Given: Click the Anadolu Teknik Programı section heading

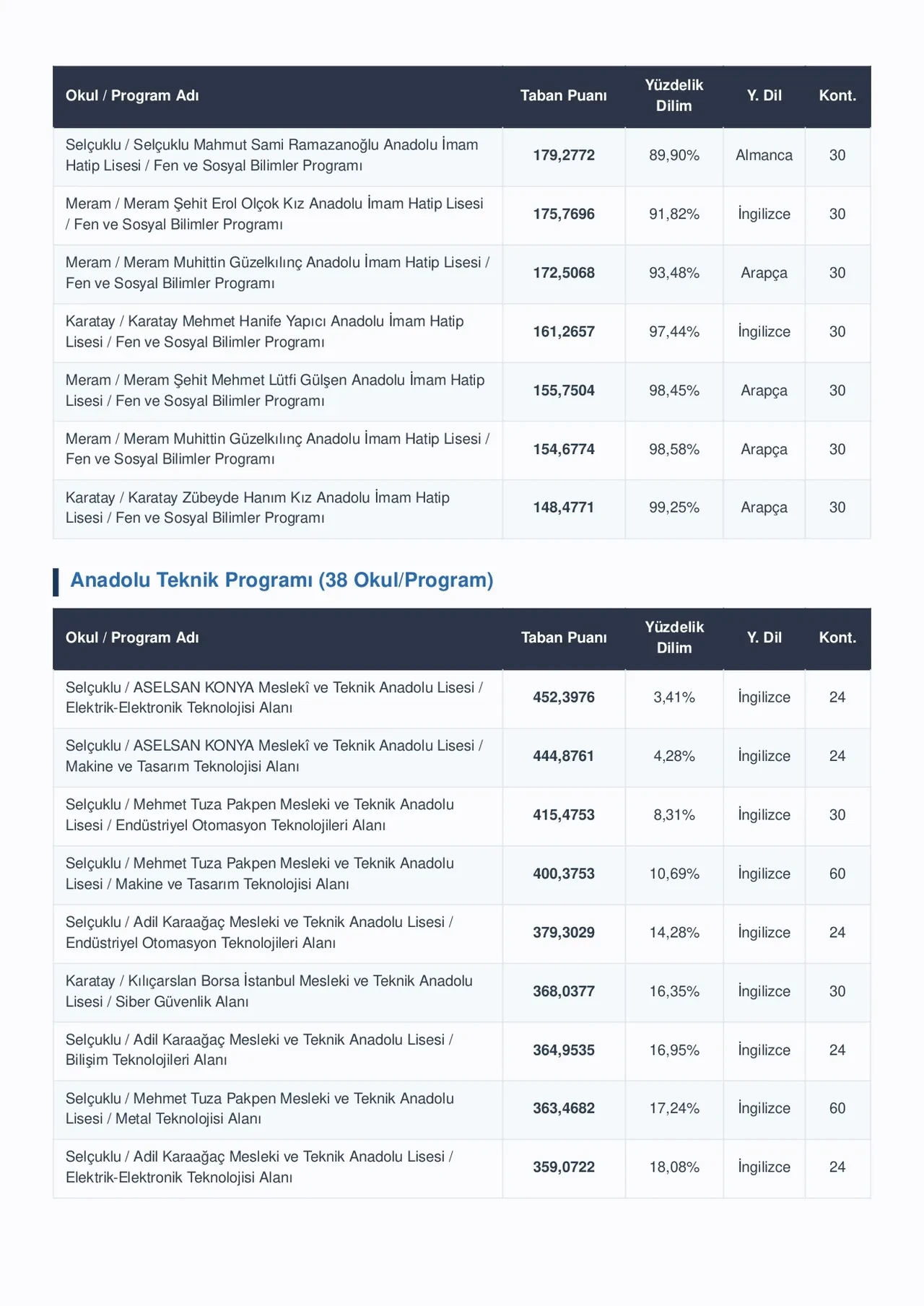Looking at the screenshot, I should pyautogui.click(x=282, y=580).
